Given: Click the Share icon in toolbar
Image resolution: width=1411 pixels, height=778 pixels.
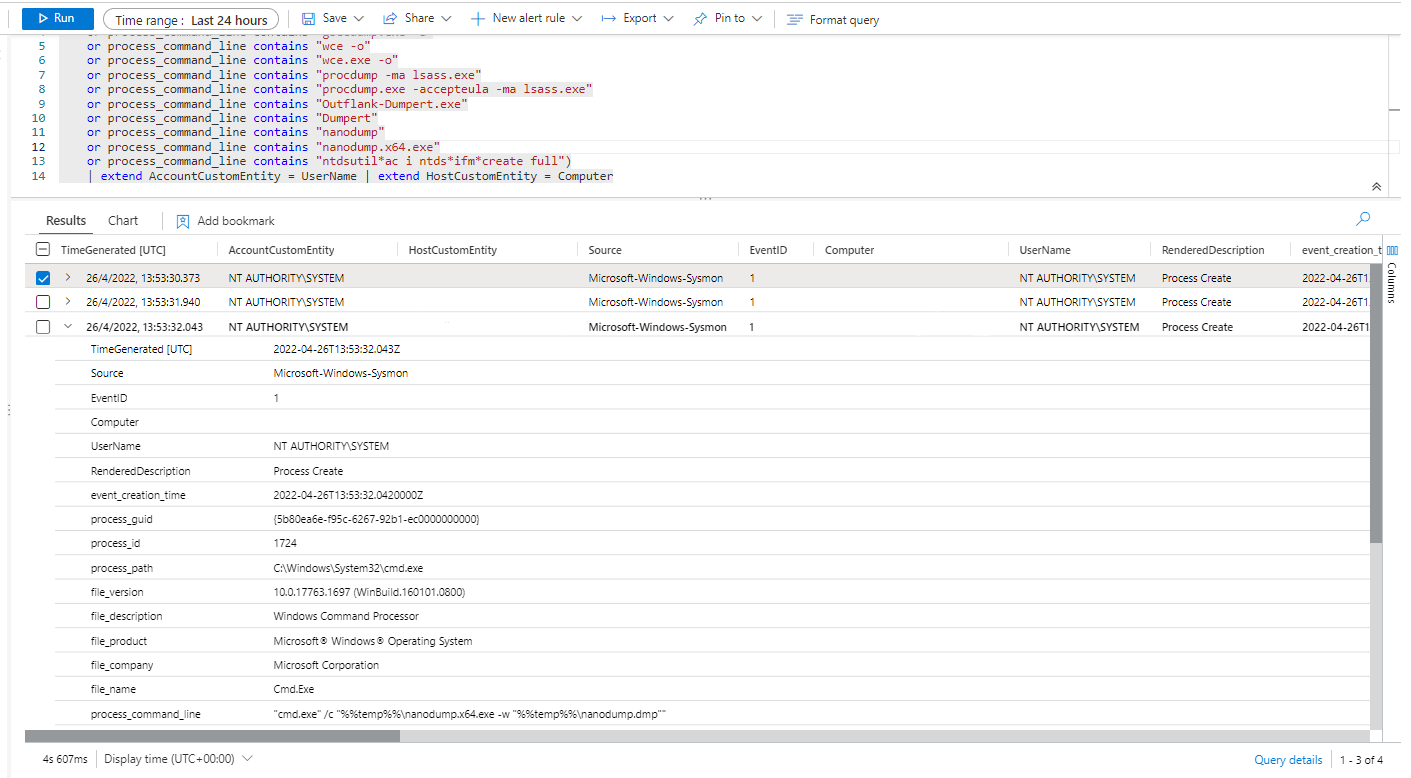Looking at the screenshot, I should coord(391,19).
